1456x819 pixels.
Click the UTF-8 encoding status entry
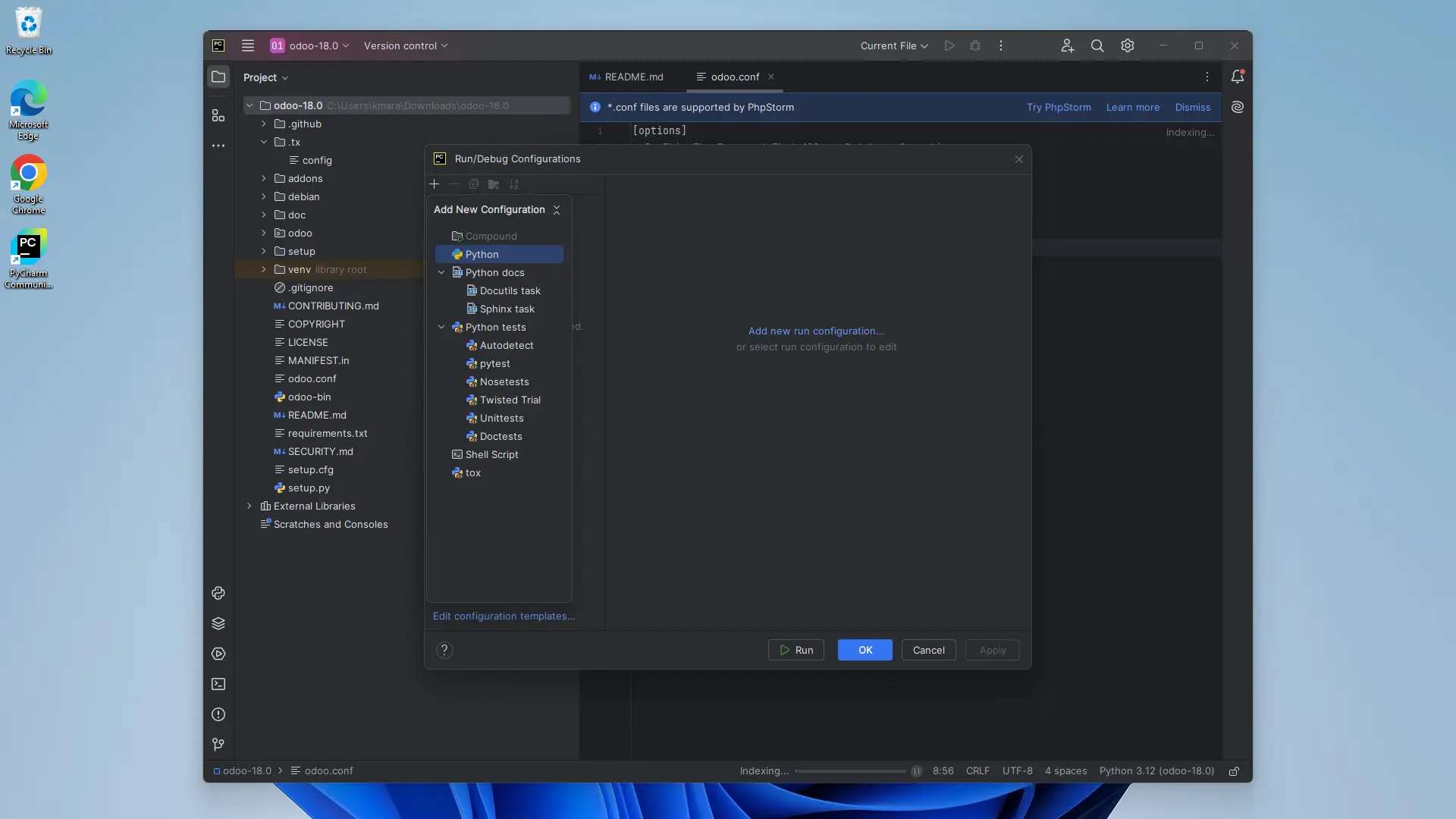pos(1018,770)
